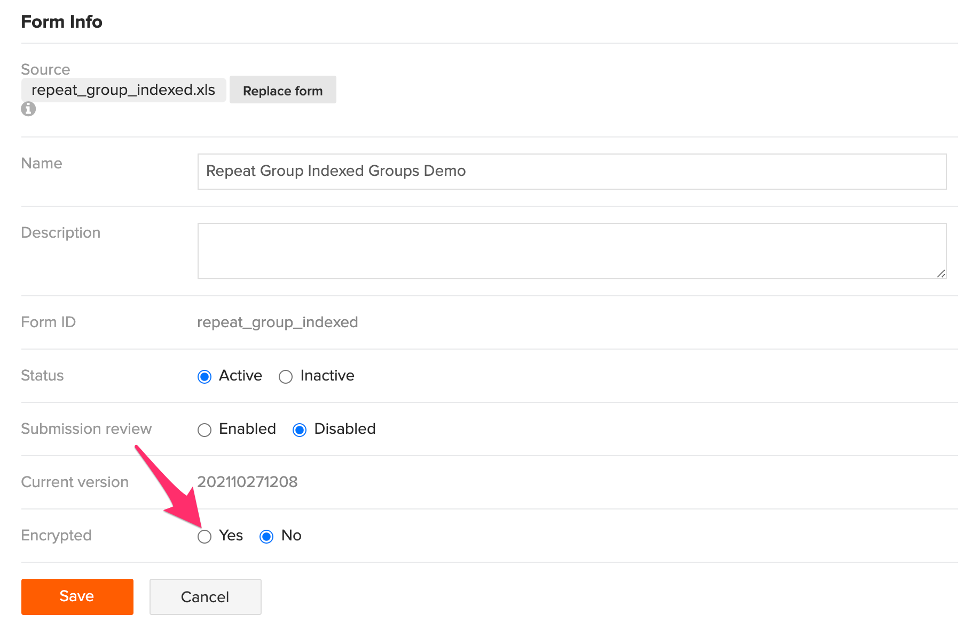Click inside the Description text area

point(571,250)
